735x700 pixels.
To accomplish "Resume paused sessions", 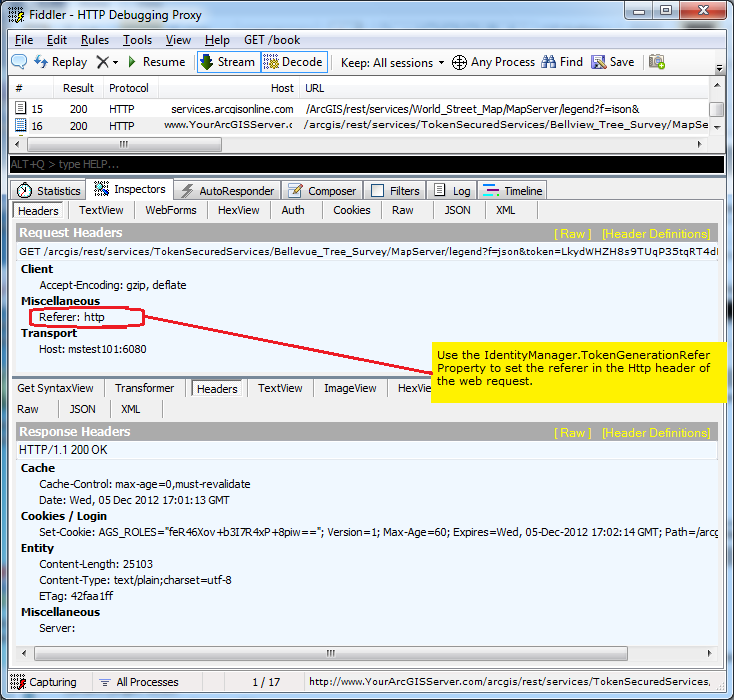I will (157, 62).
